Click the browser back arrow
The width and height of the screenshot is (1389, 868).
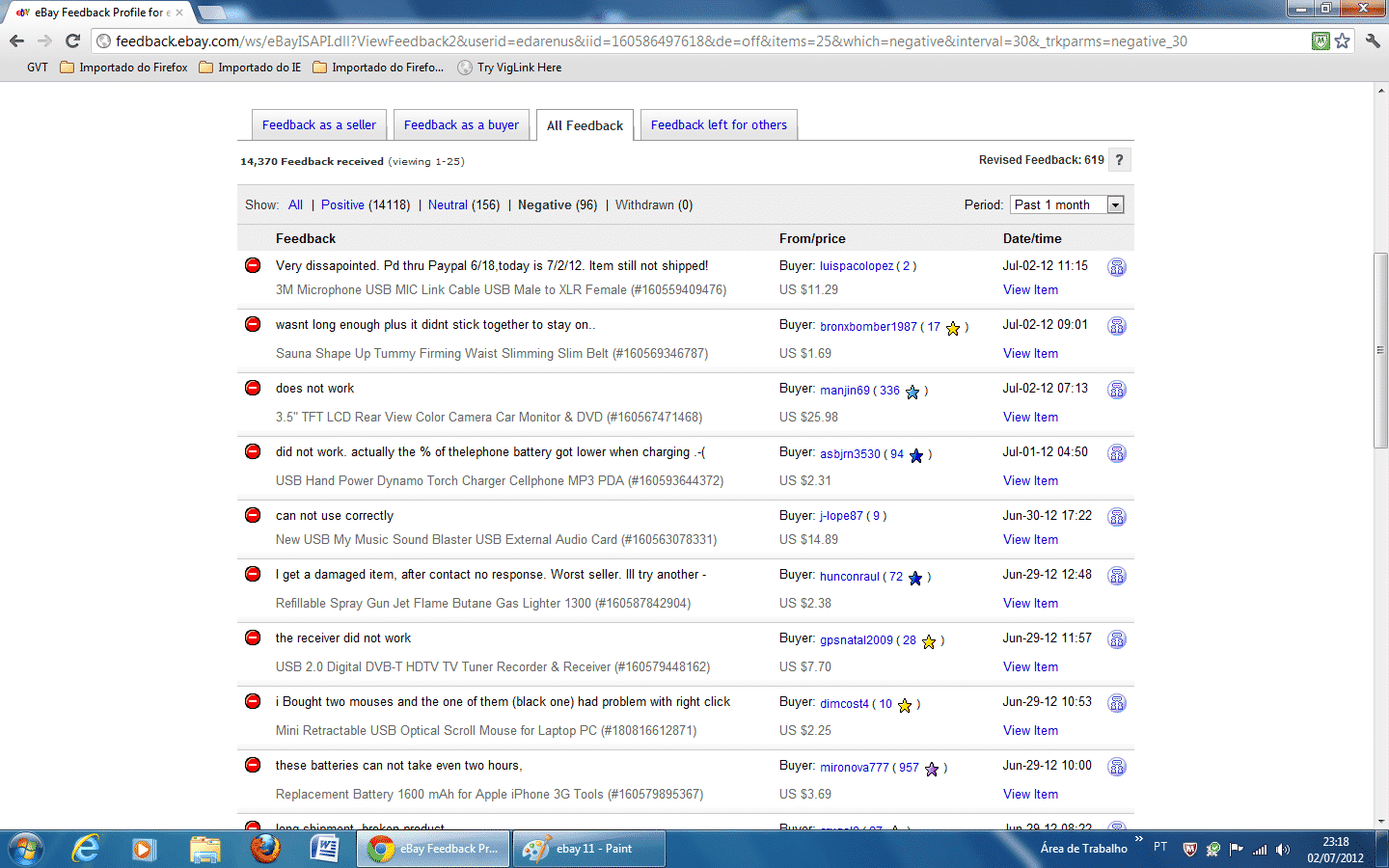[16, 41]
